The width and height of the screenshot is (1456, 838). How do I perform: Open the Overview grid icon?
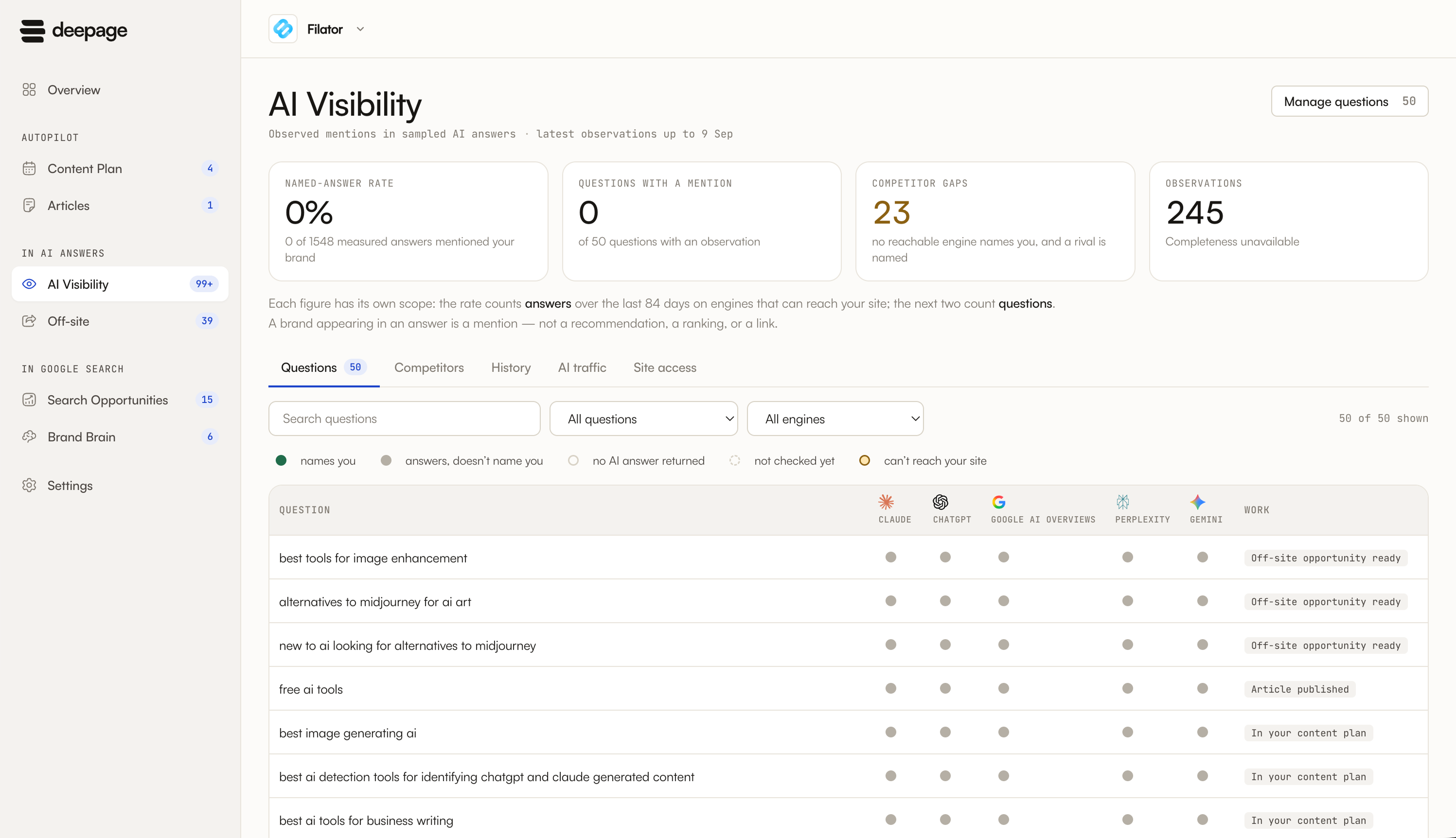pyautogui.click(x=29, y=90)
